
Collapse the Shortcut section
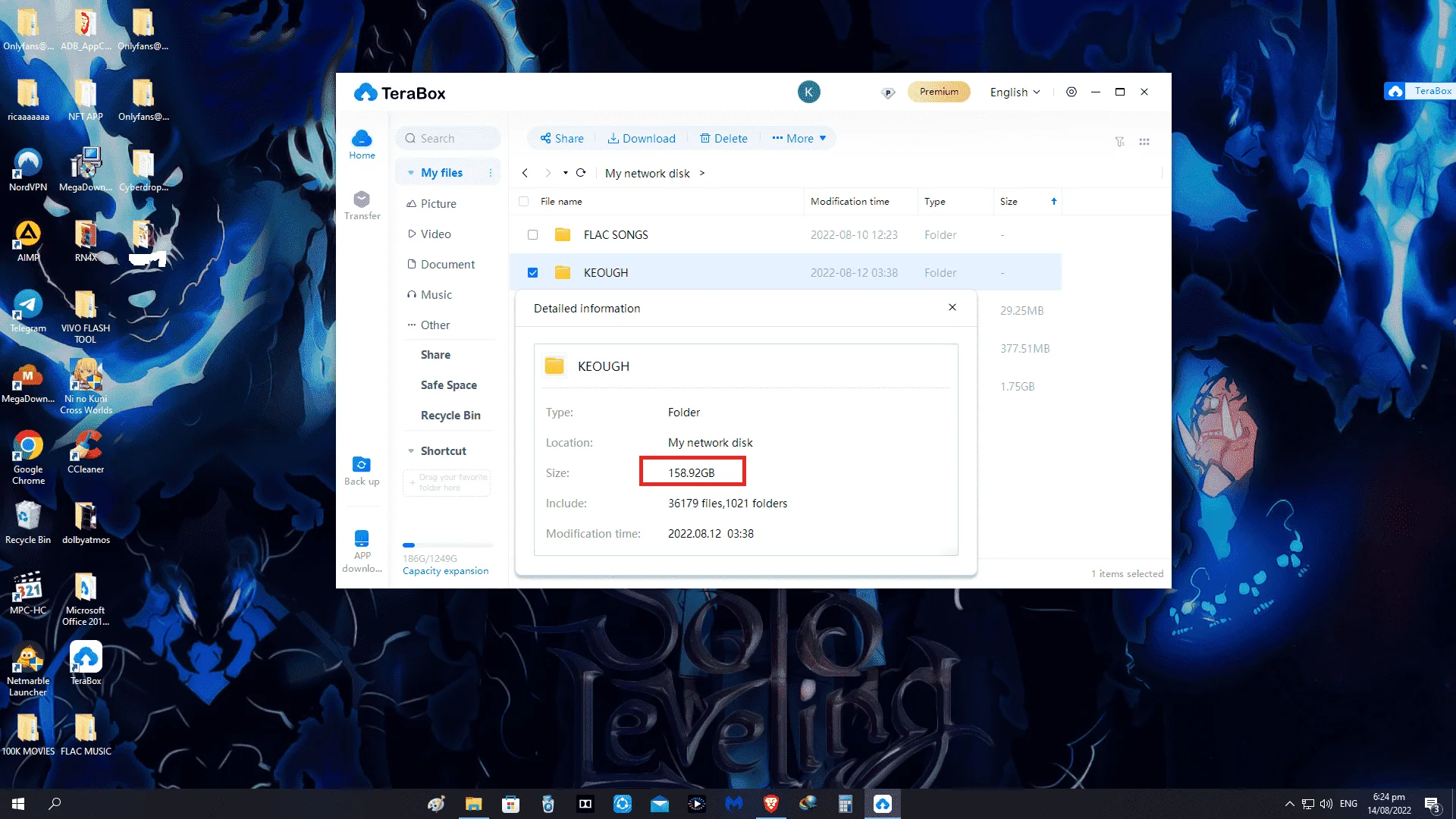pos(411,451)
